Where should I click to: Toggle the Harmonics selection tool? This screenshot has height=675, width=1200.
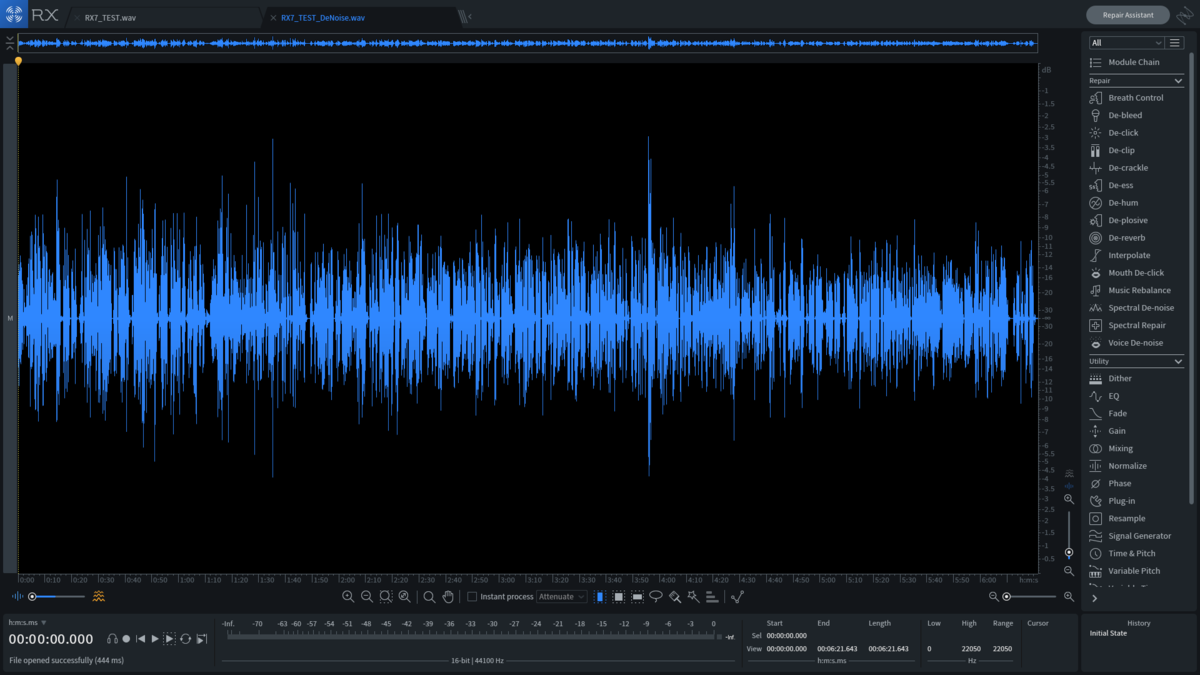click(712, 597)
